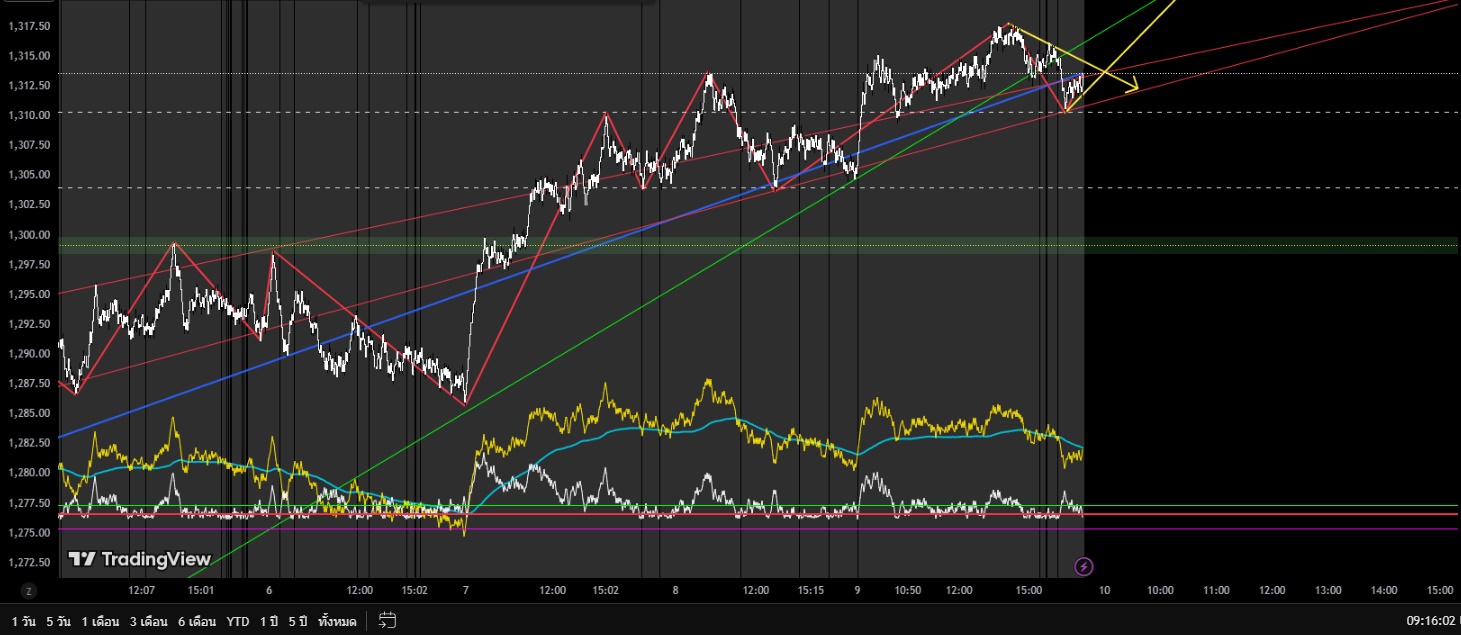Click the 10:00 time axis label

[1160, 591]
